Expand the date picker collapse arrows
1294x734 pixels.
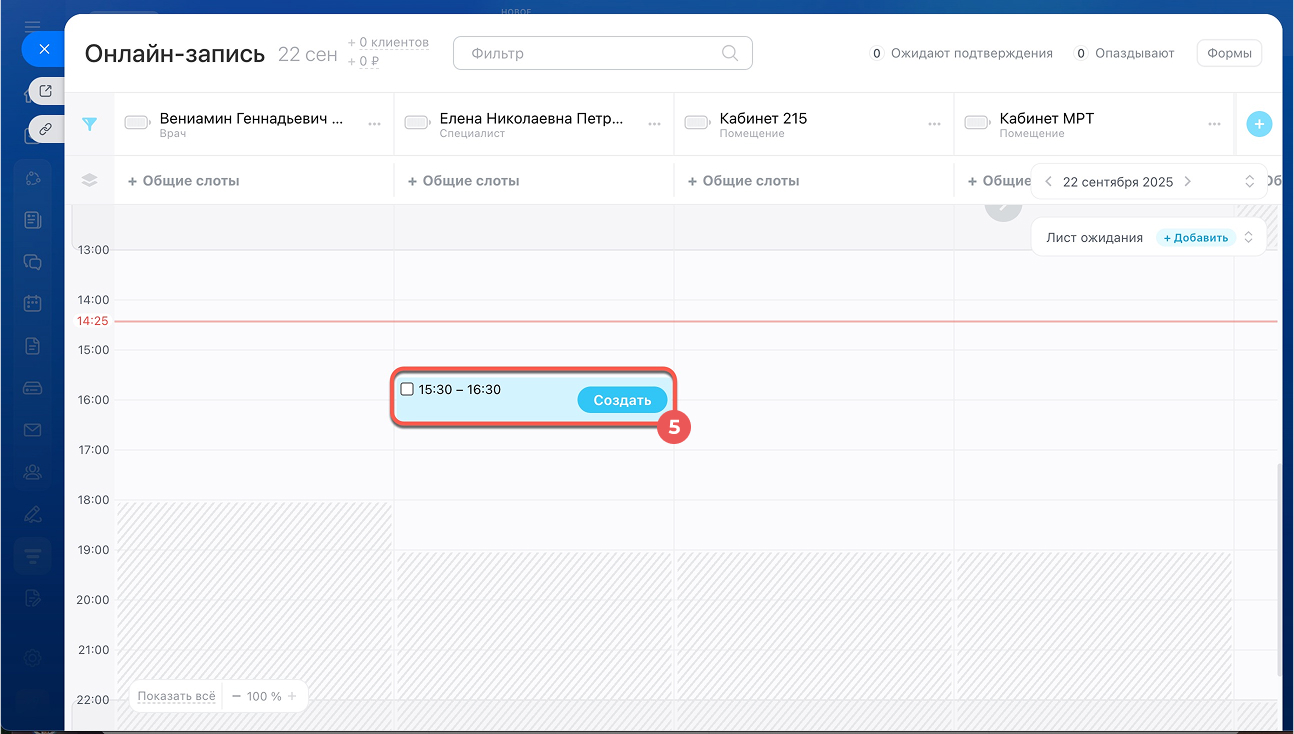pyautogui.click(x=1249, y=182)
